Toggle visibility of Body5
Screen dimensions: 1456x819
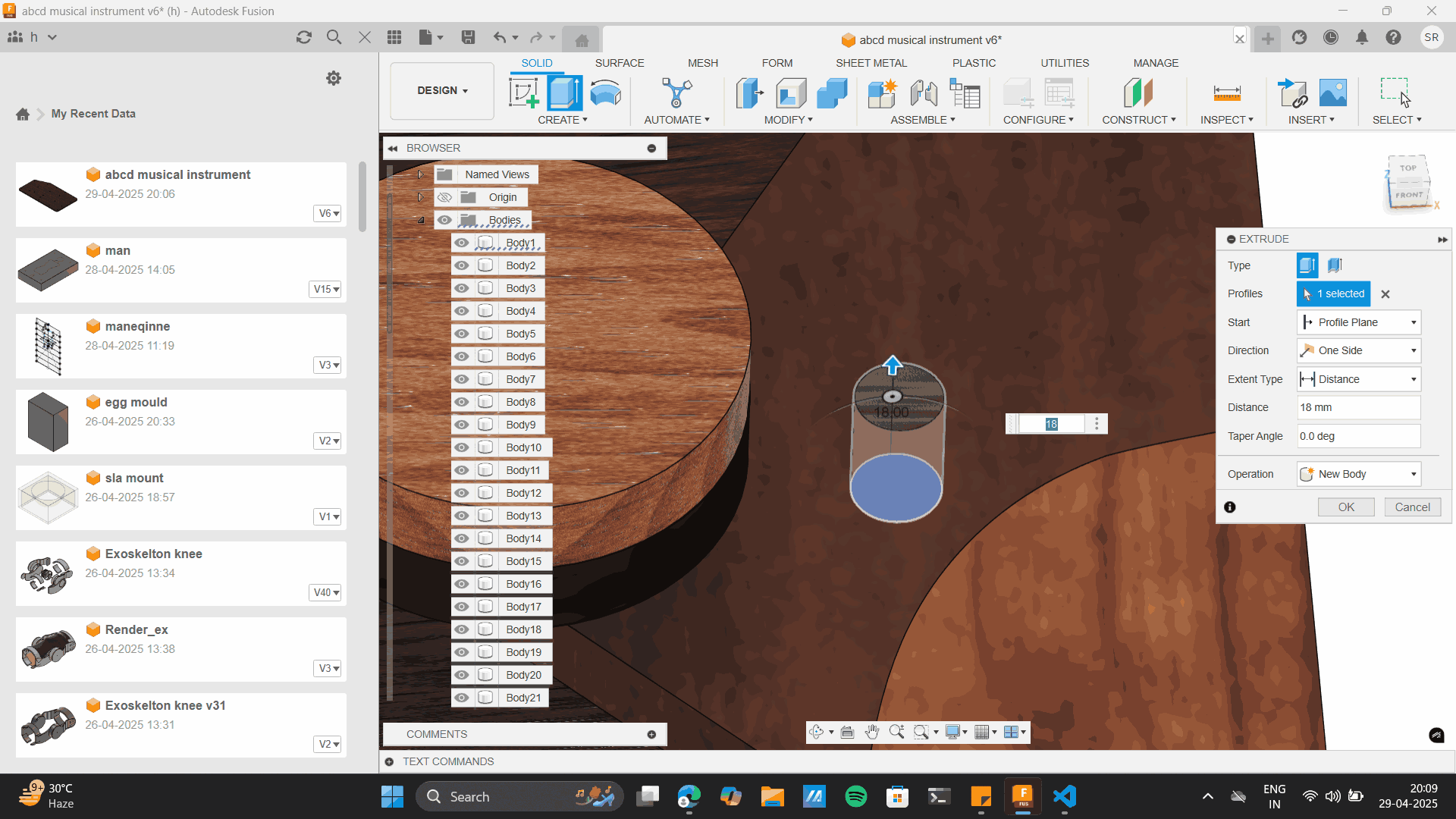tap(461, 334)
